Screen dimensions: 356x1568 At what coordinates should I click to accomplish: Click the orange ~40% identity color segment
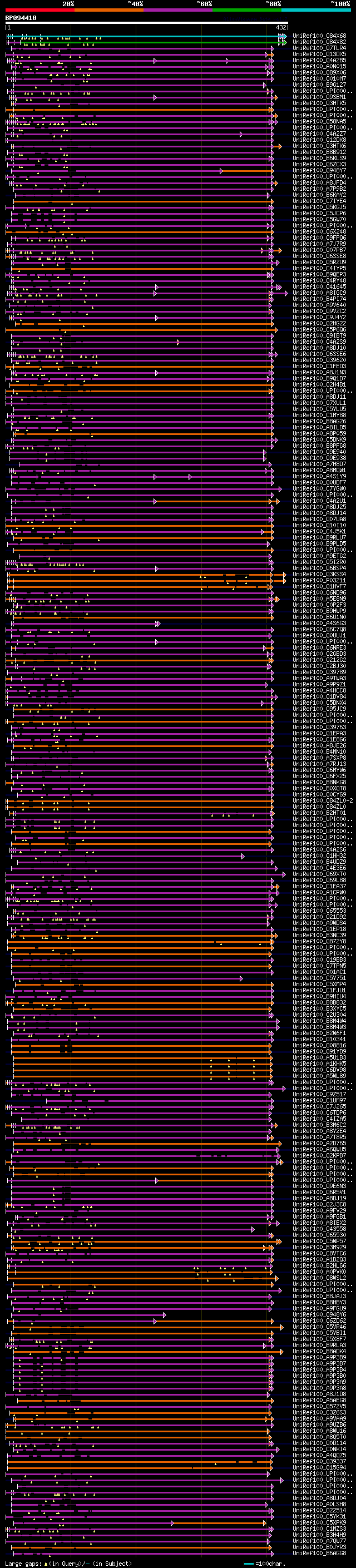click(109, 10)
